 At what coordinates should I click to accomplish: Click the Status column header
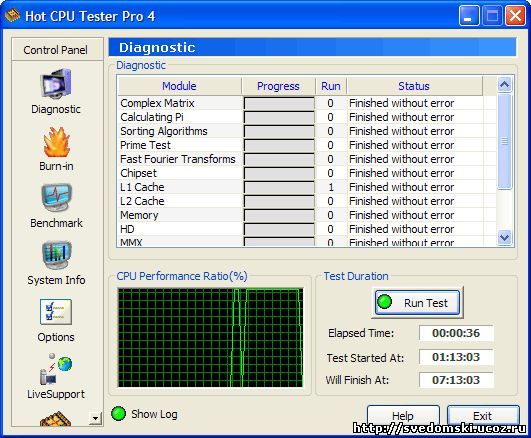(414, 86)
